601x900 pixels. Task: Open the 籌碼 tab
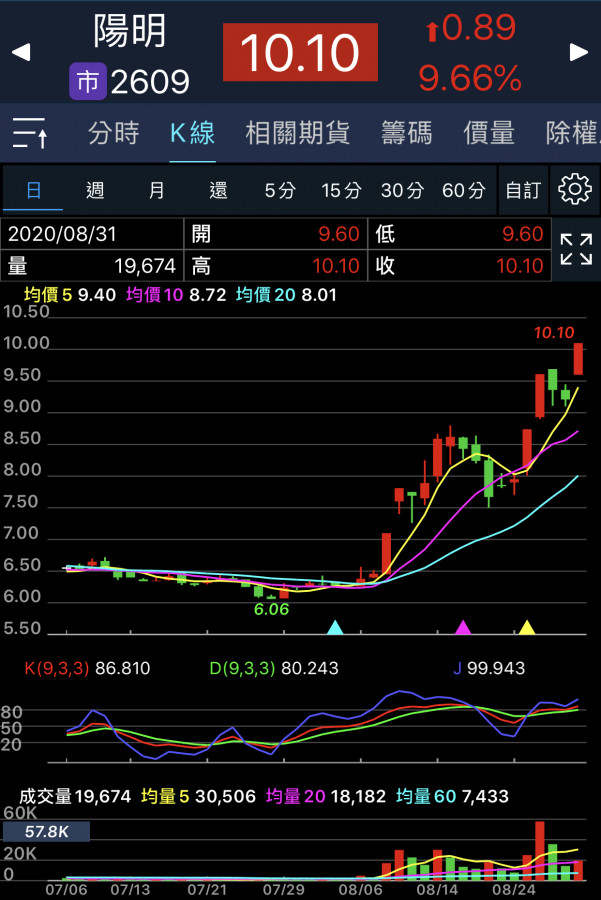[406, 133]
